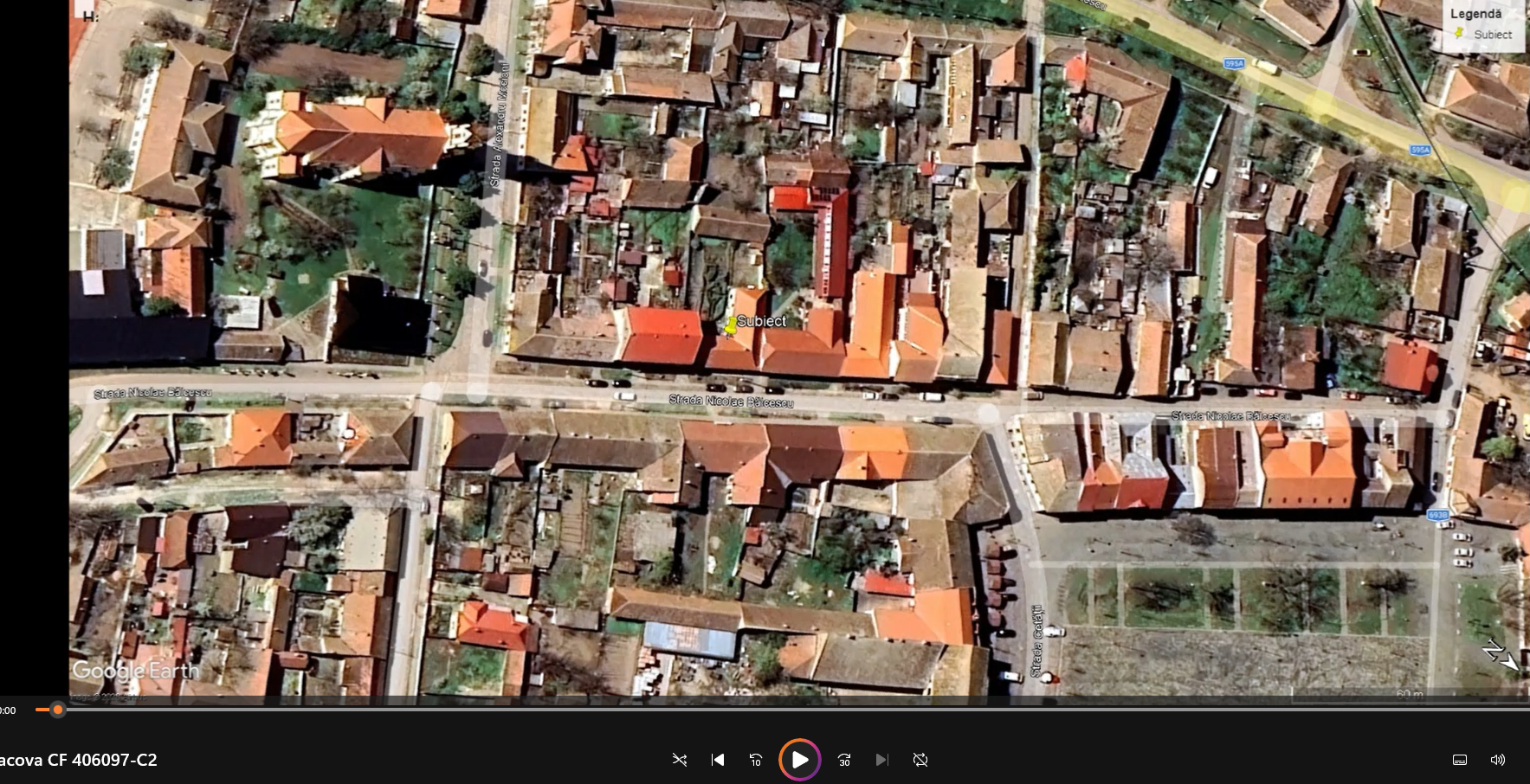Skip back 10 seconds

756,760
